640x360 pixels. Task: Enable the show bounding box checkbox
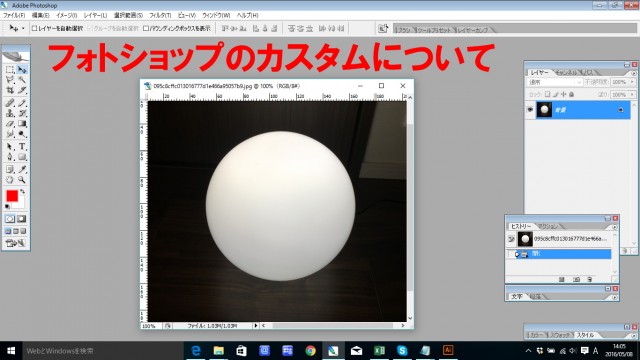(146, 28)
